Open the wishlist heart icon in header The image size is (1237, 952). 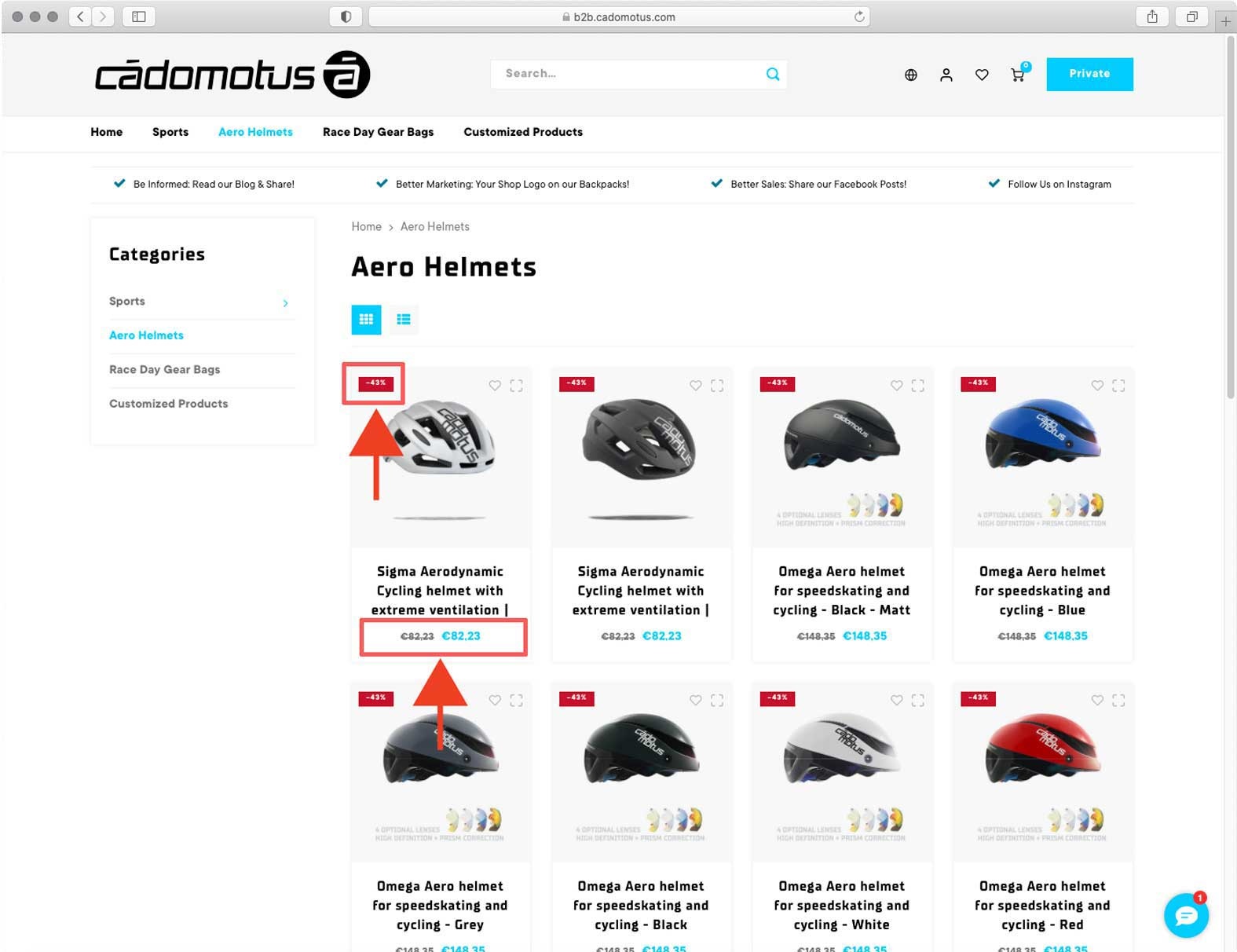point(982,75)
